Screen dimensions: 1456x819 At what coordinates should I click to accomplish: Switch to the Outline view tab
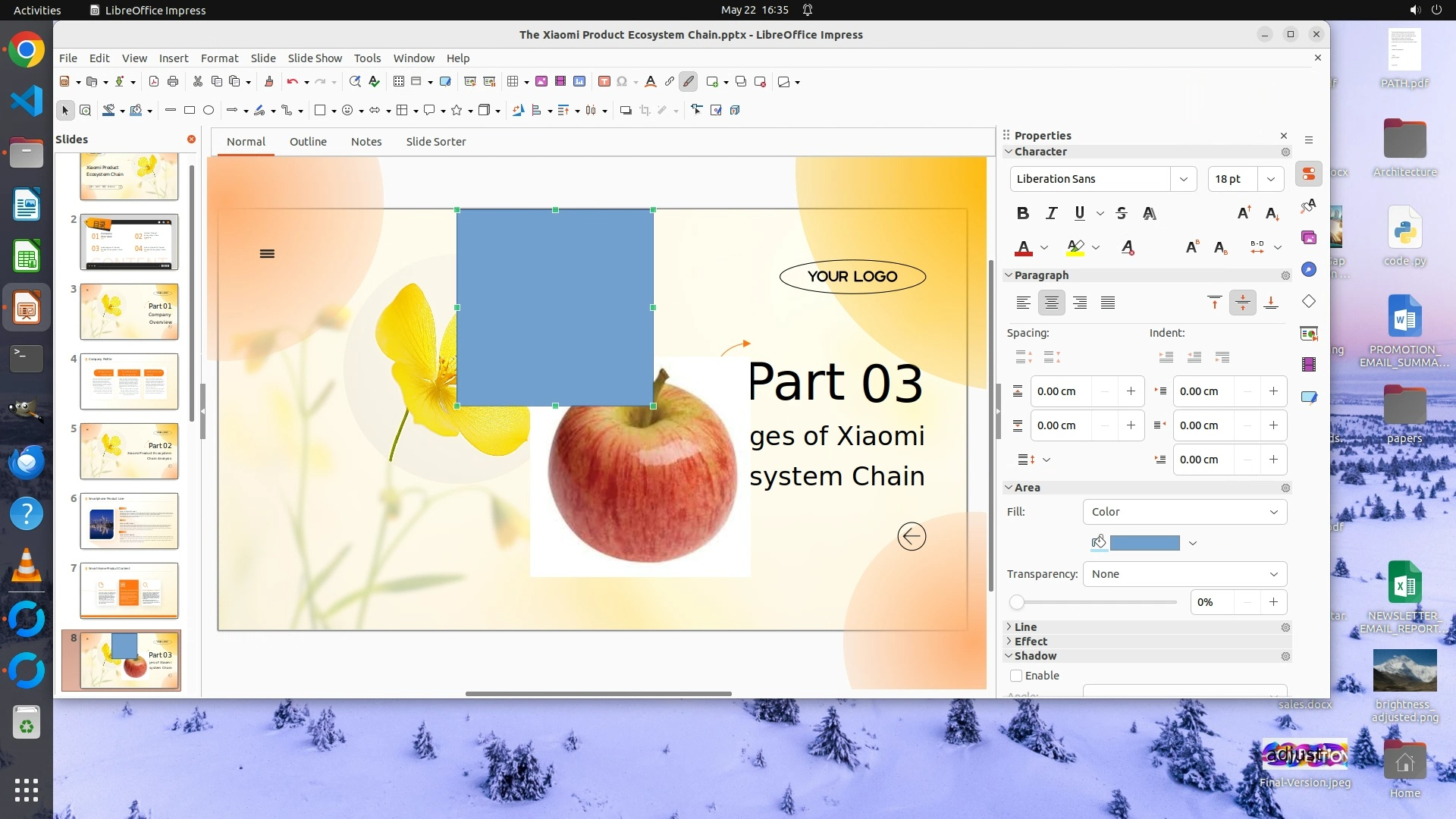308,142
